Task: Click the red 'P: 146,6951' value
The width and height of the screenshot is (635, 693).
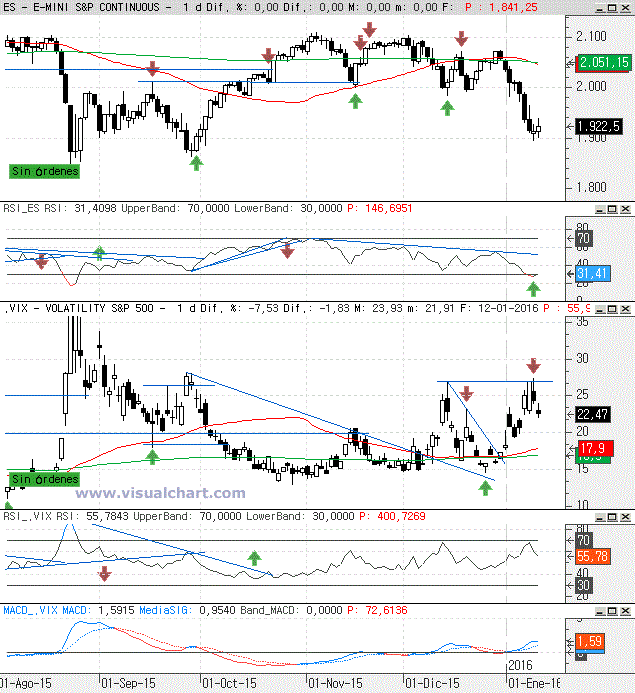Action: click(380, 208)
